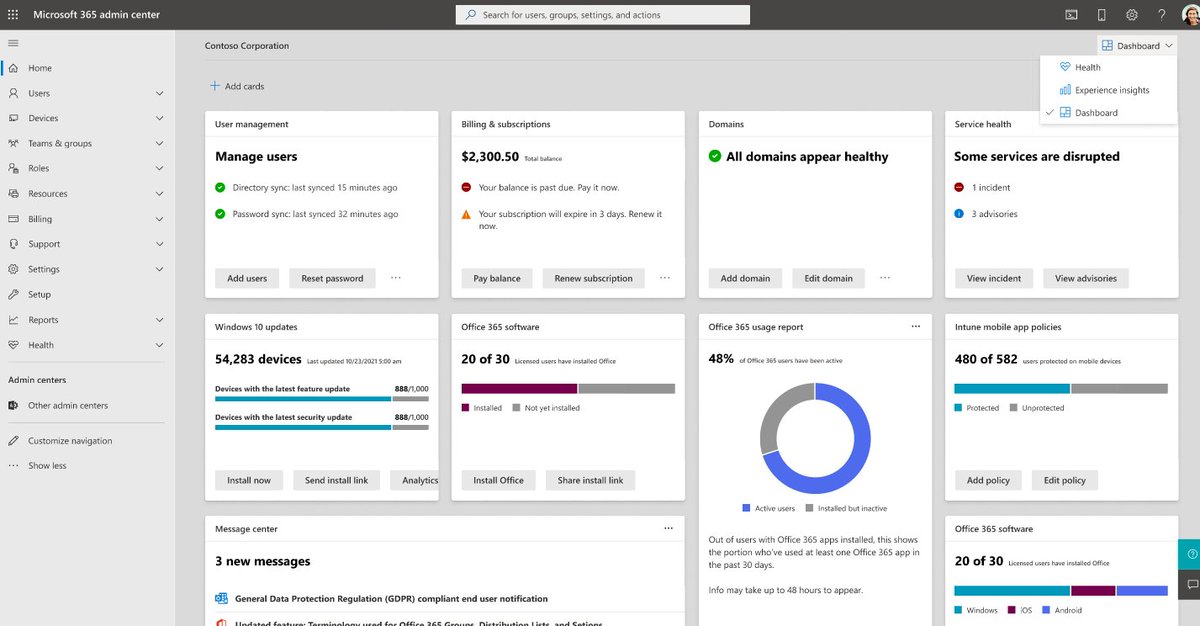Viewport: 1200px width, 626px height.
Task: Open more options on Billing & subscriptions card
Action: click(x=665, y=278)
